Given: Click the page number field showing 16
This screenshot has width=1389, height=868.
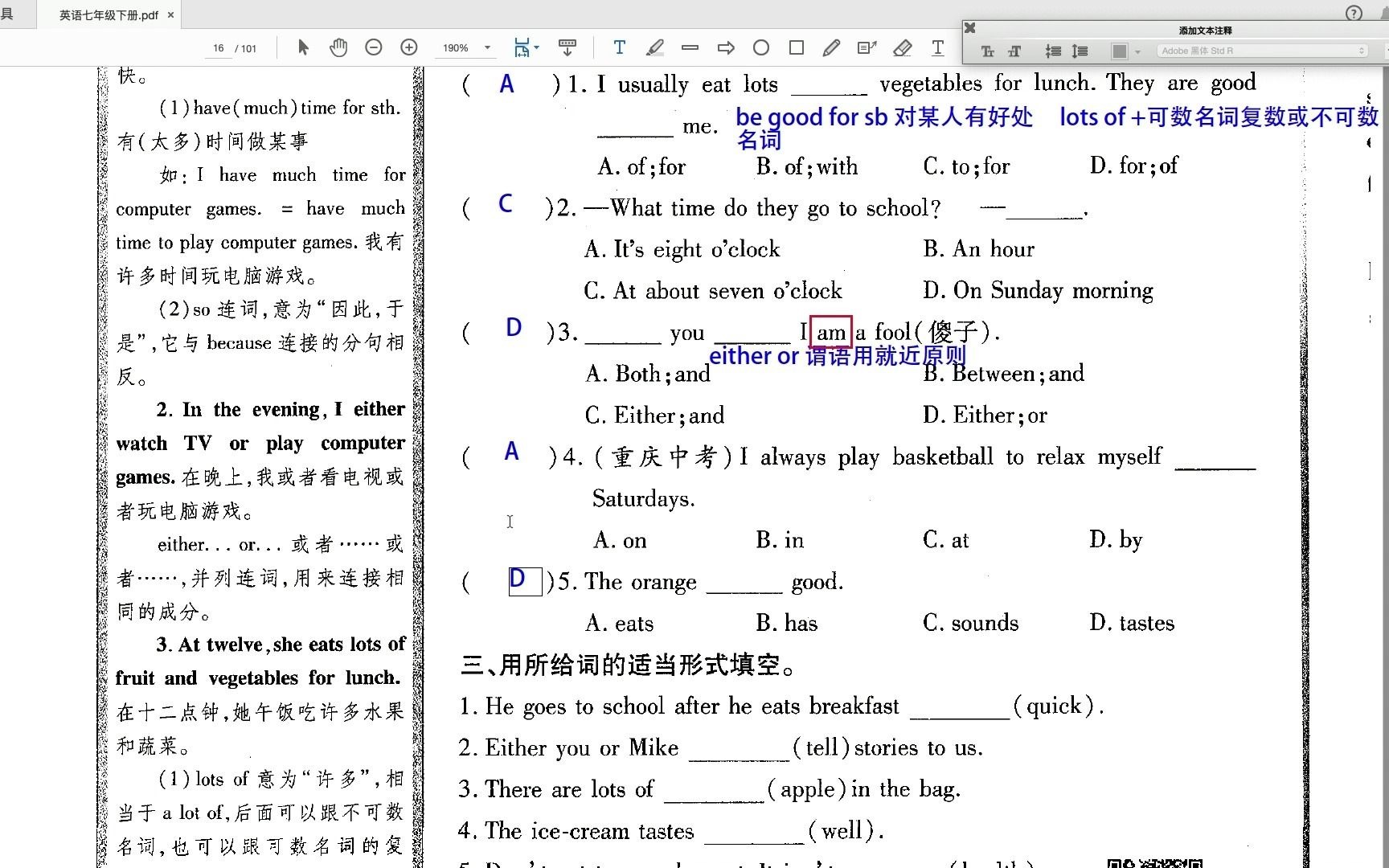Looking at the screenshot, I should tap(219, 48).
